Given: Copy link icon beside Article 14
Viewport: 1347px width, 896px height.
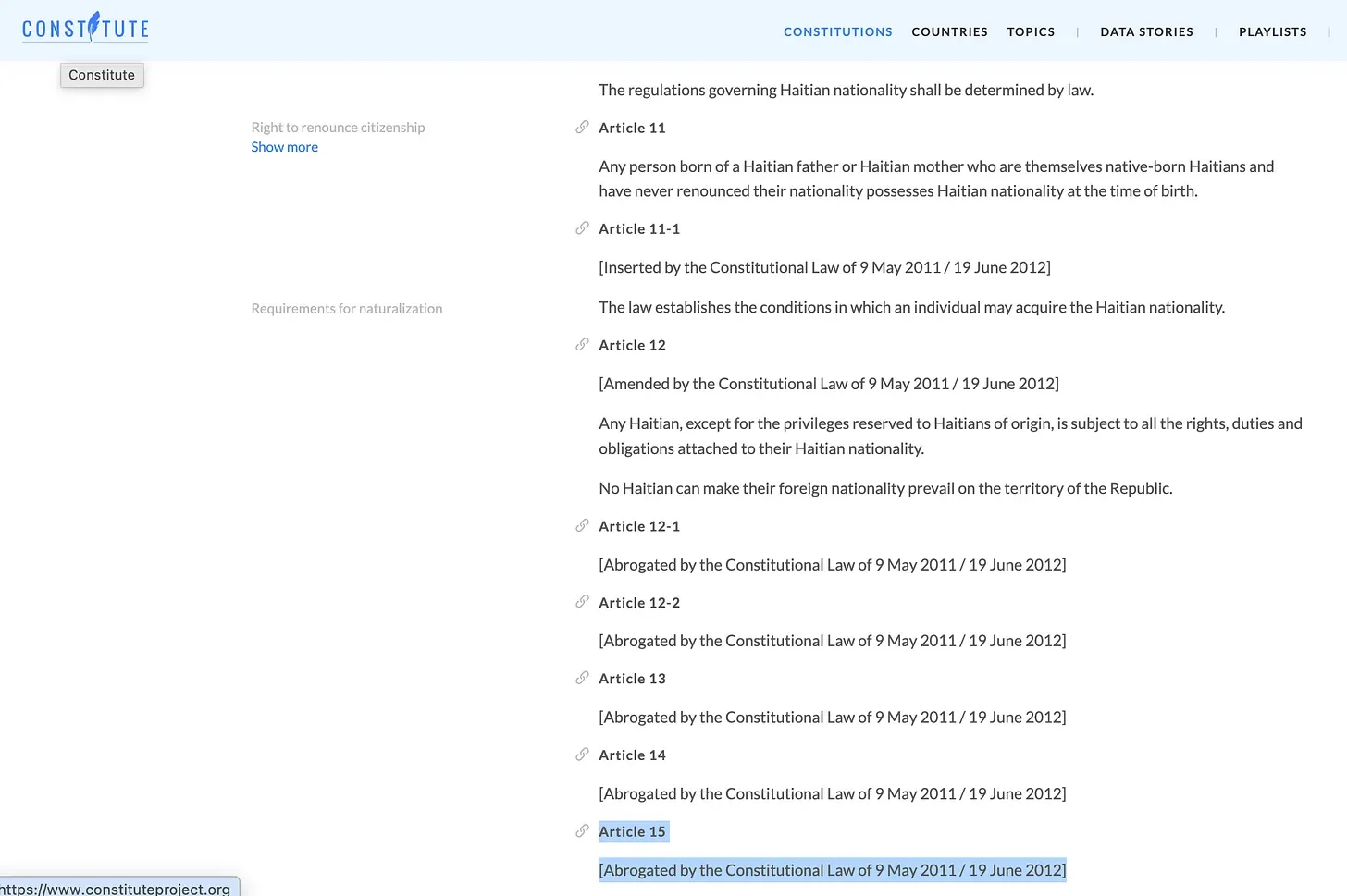Looking at the screenshot, I should tap(582, 755).
